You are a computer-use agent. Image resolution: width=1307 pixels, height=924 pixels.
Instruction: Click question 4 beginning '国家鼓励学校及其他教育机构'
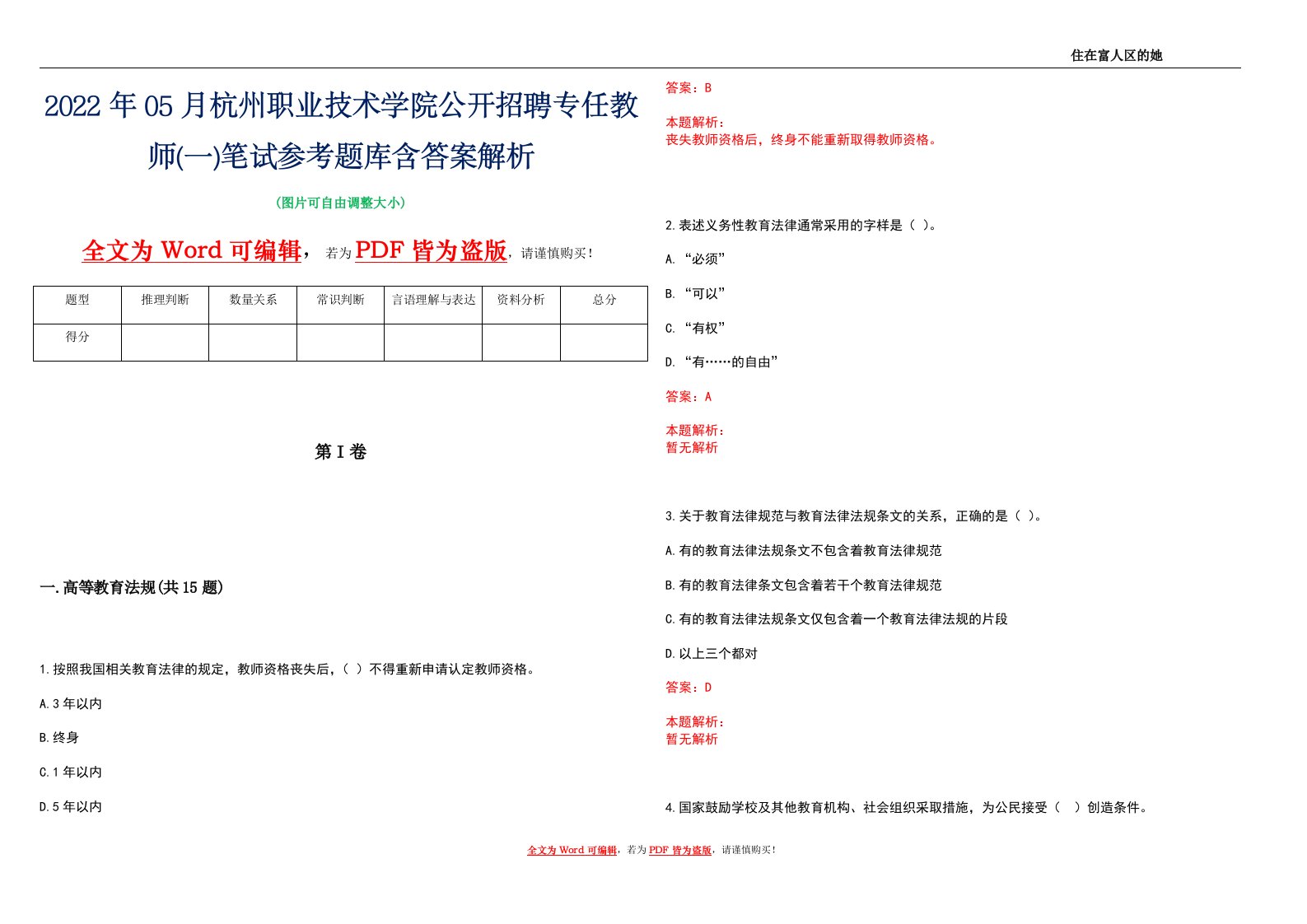907,807
